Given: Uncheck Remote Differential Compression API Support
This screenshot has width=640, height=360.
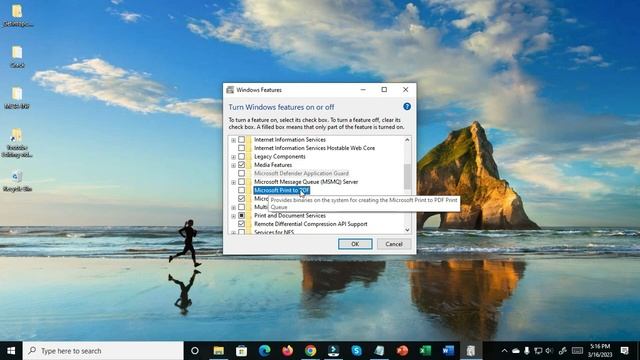Looking at the screenshot, I should point(241,224).
